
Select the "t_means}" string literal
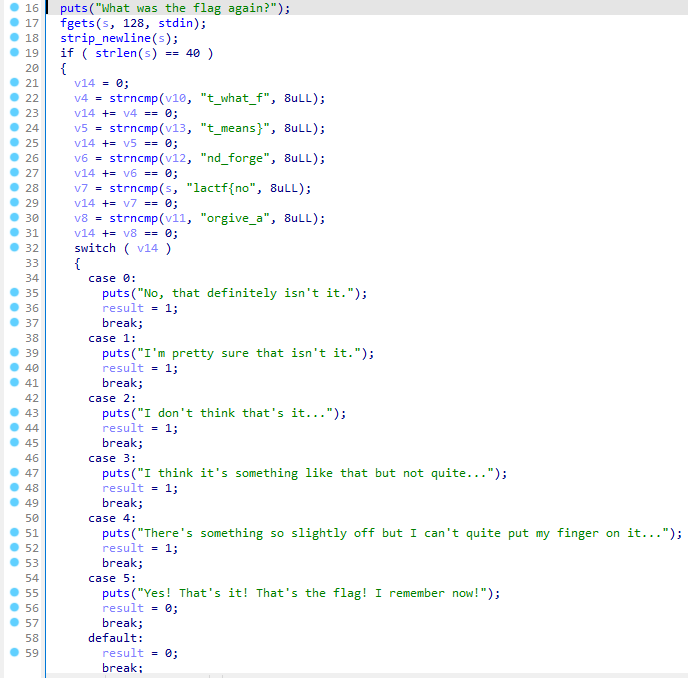(x=235, y=128)
